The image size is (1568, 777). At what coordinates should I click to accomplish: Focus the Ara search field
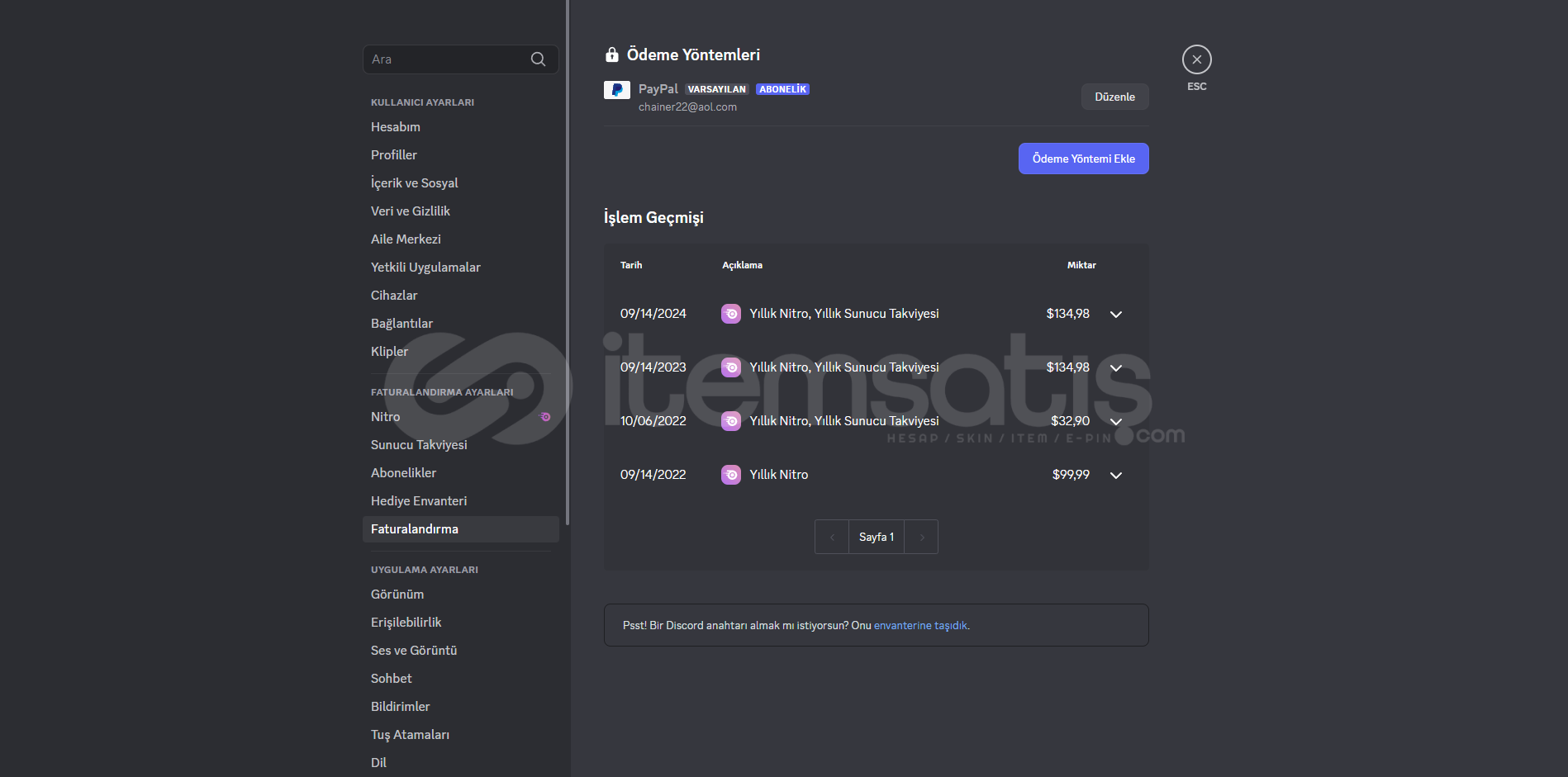[446, 59]
